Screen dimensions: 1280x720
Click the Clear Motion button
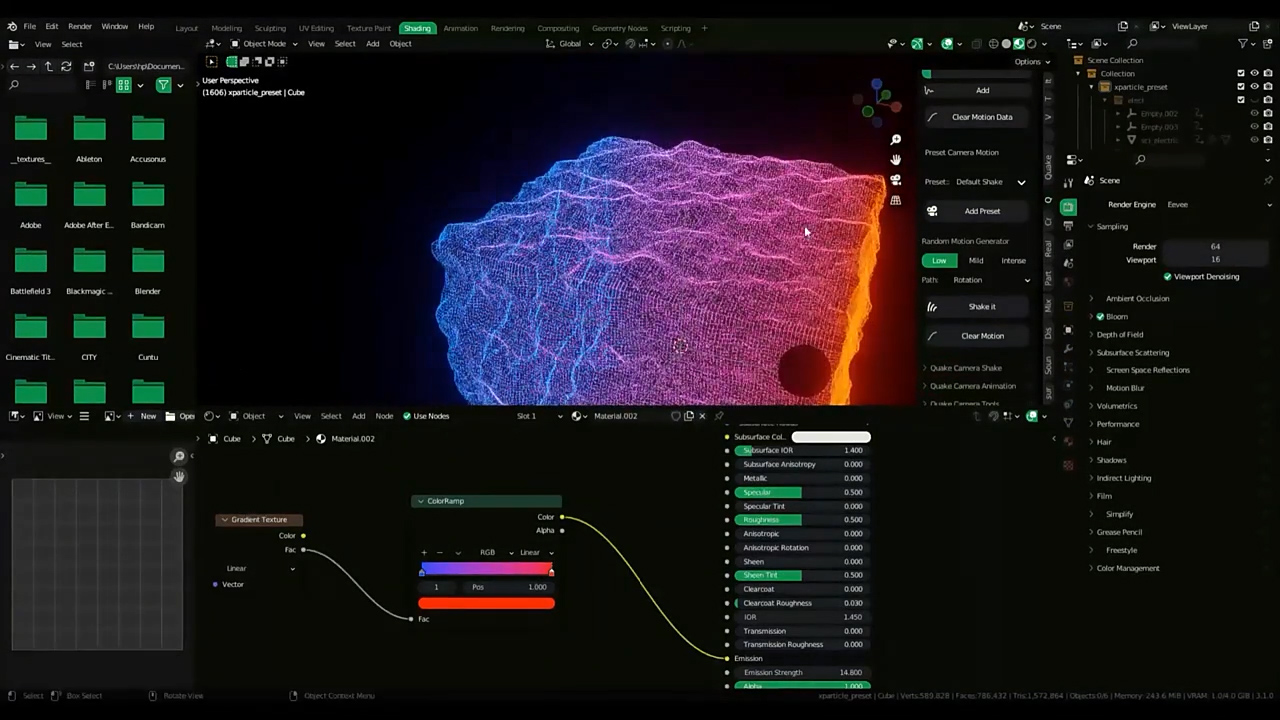coord(976,336)
